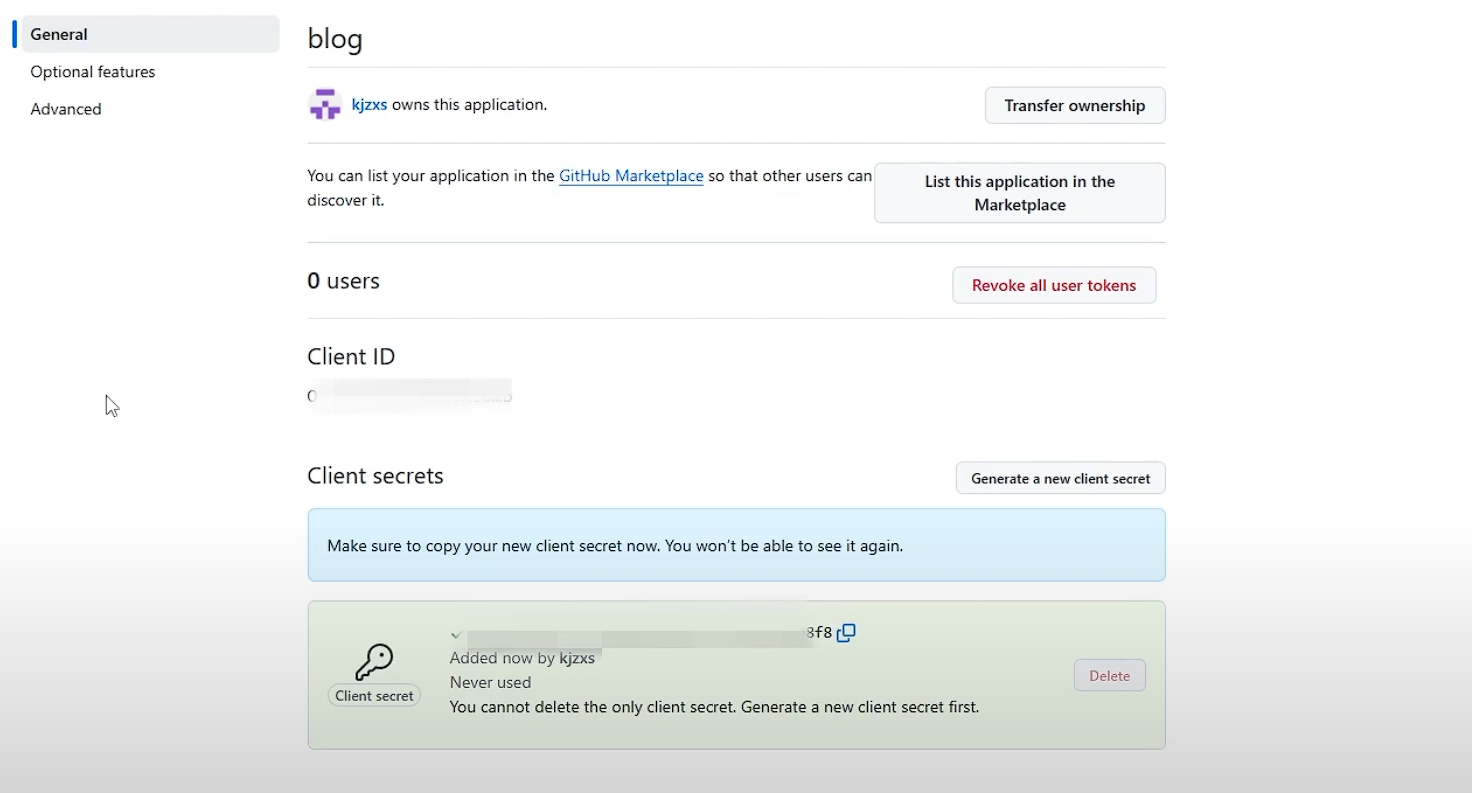Generate a new client secret
Viewport: 1472px width, 793px height.
point(1060,478)
